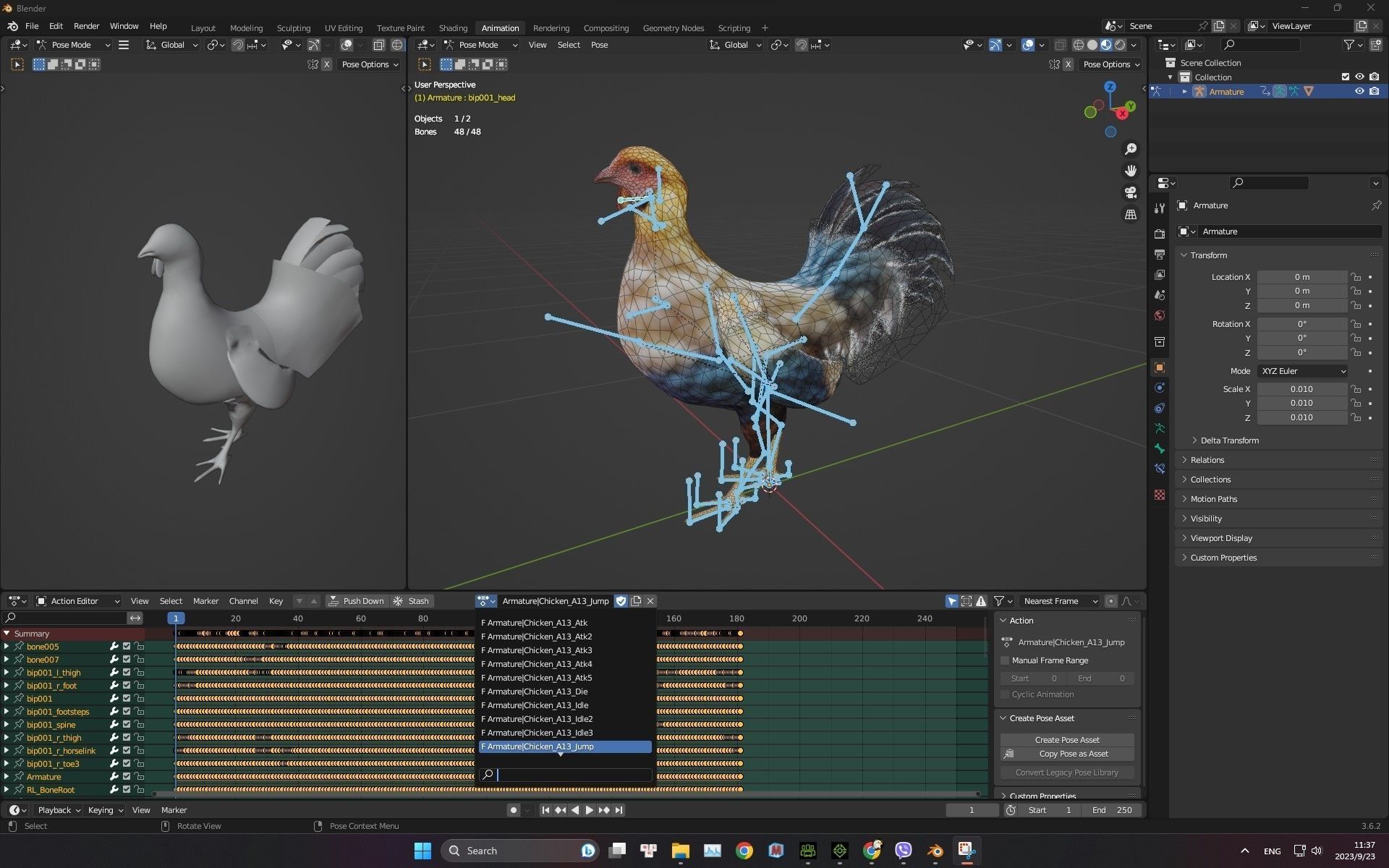Click the Push Down button
The width and height of the screenshot is (1389, 868).
[356, 601]
